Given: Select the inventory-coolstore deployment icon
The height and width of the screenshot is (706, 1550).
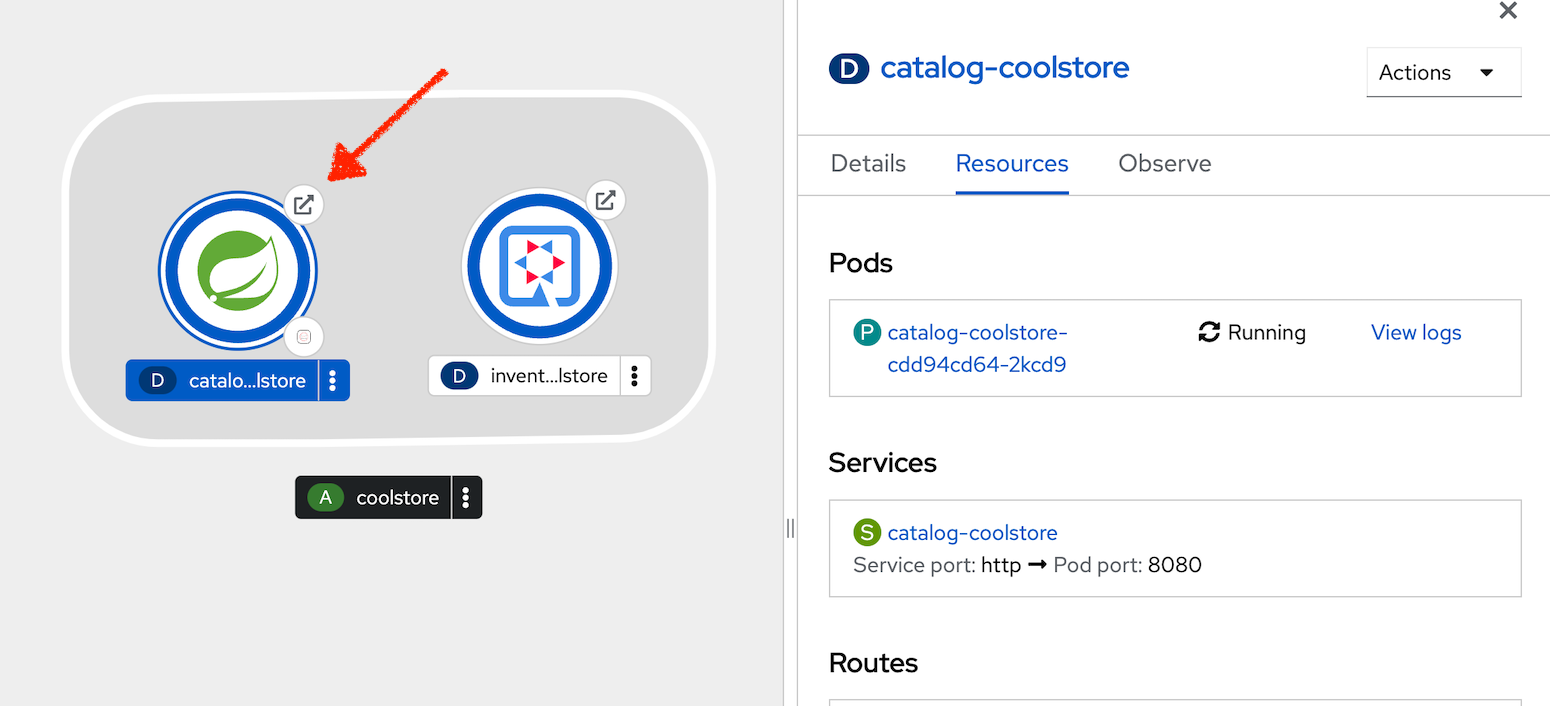Looking at the screenshot, I should pos(539,265).
